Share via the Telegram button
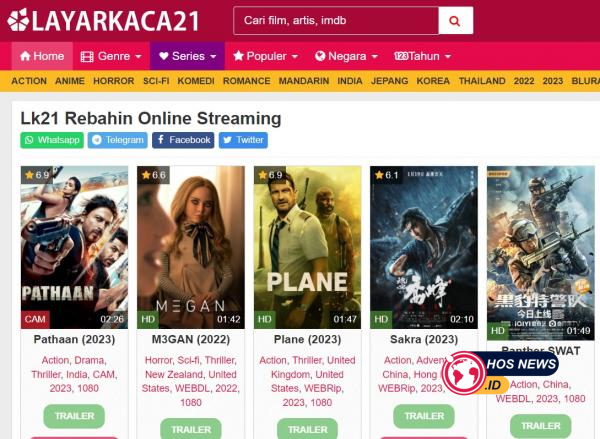600x439 pixels. 117,140
